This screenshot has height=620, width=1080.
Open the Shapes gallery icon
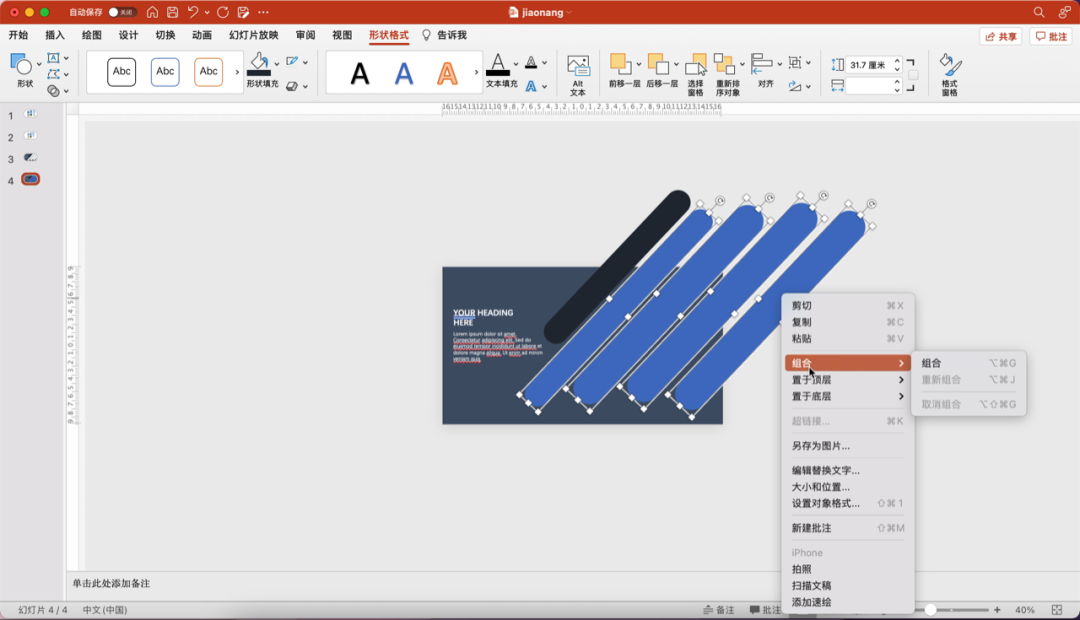click(x=21, y=65)
